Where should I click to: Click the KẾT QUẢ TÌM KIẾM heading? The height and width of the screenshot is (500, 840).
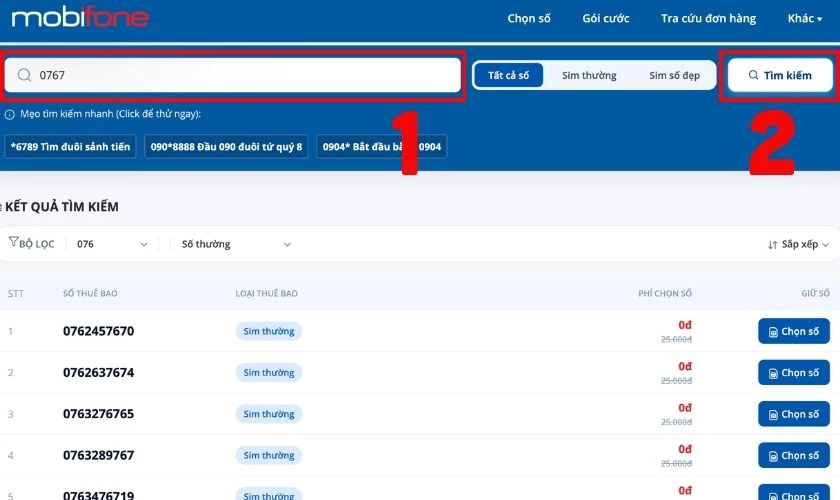pyautogui.click(x=62, y=207)
